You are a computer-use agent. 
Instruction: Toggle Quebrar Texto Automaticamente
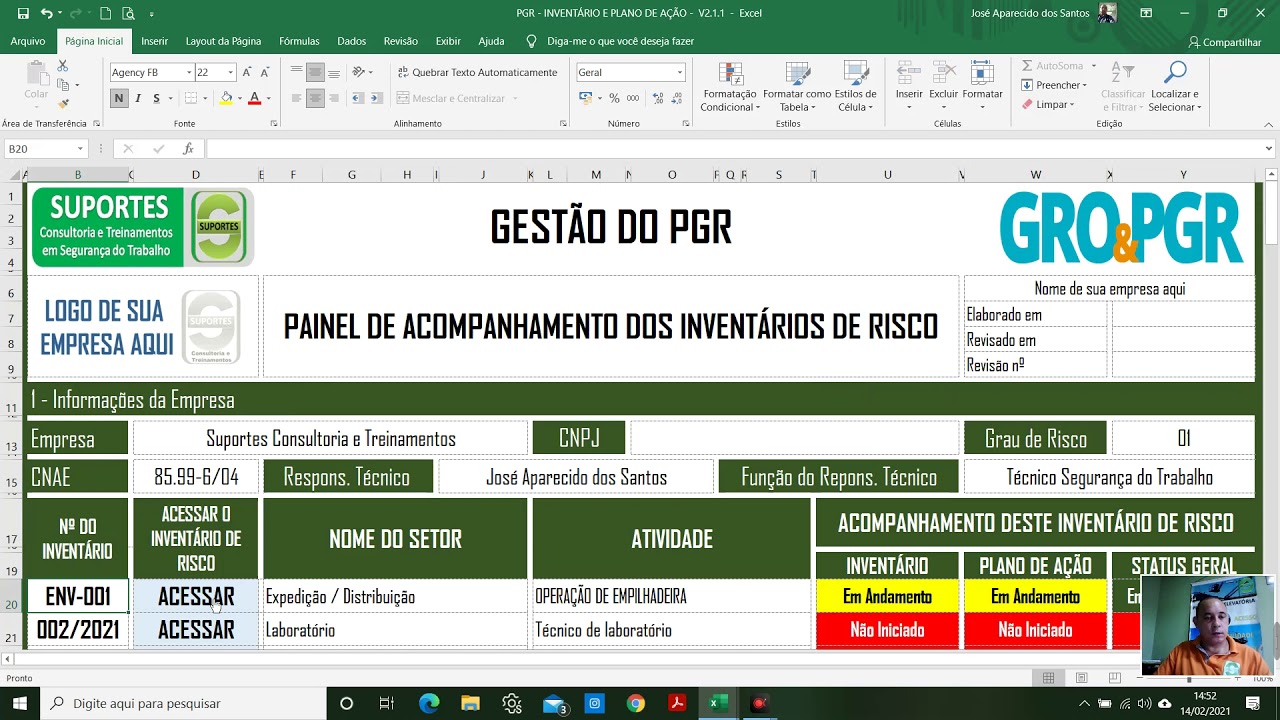[477, 72]
